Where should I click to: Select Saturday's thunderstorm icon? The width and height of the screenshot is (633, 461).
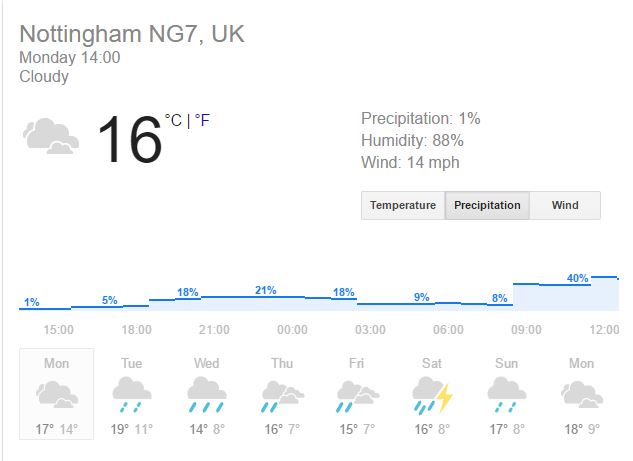click(x=432, y=395)
